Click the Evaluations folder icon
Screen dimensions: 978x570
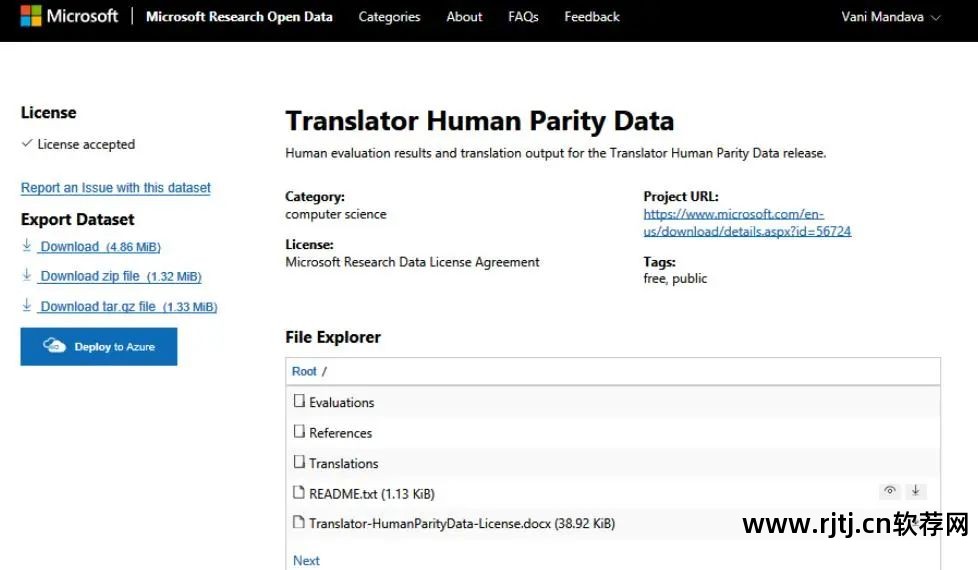pyautogui.click(x=299, y=401)
